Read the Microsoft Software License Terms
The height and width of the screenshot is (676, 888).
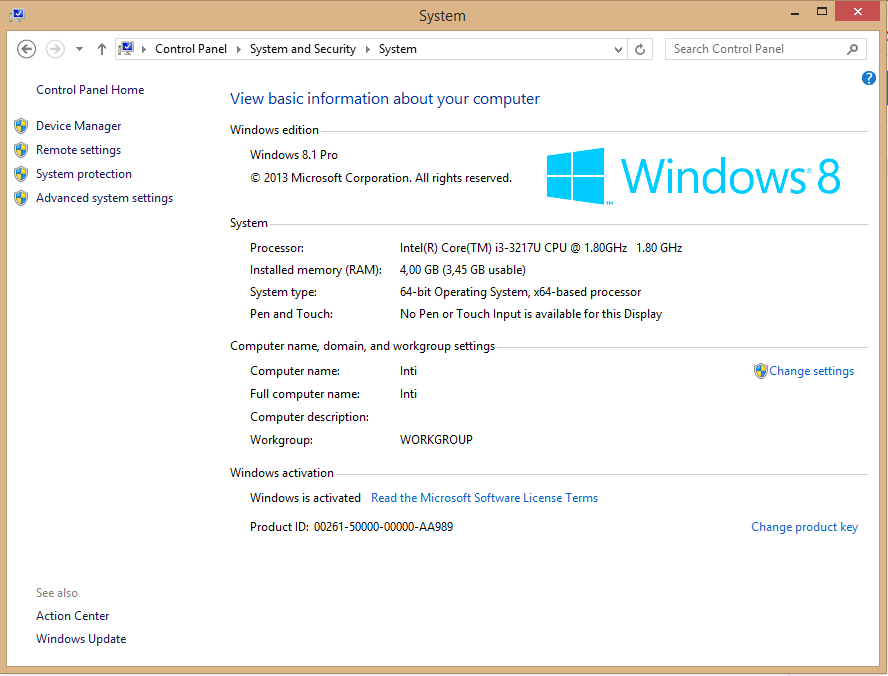[484, 498]
